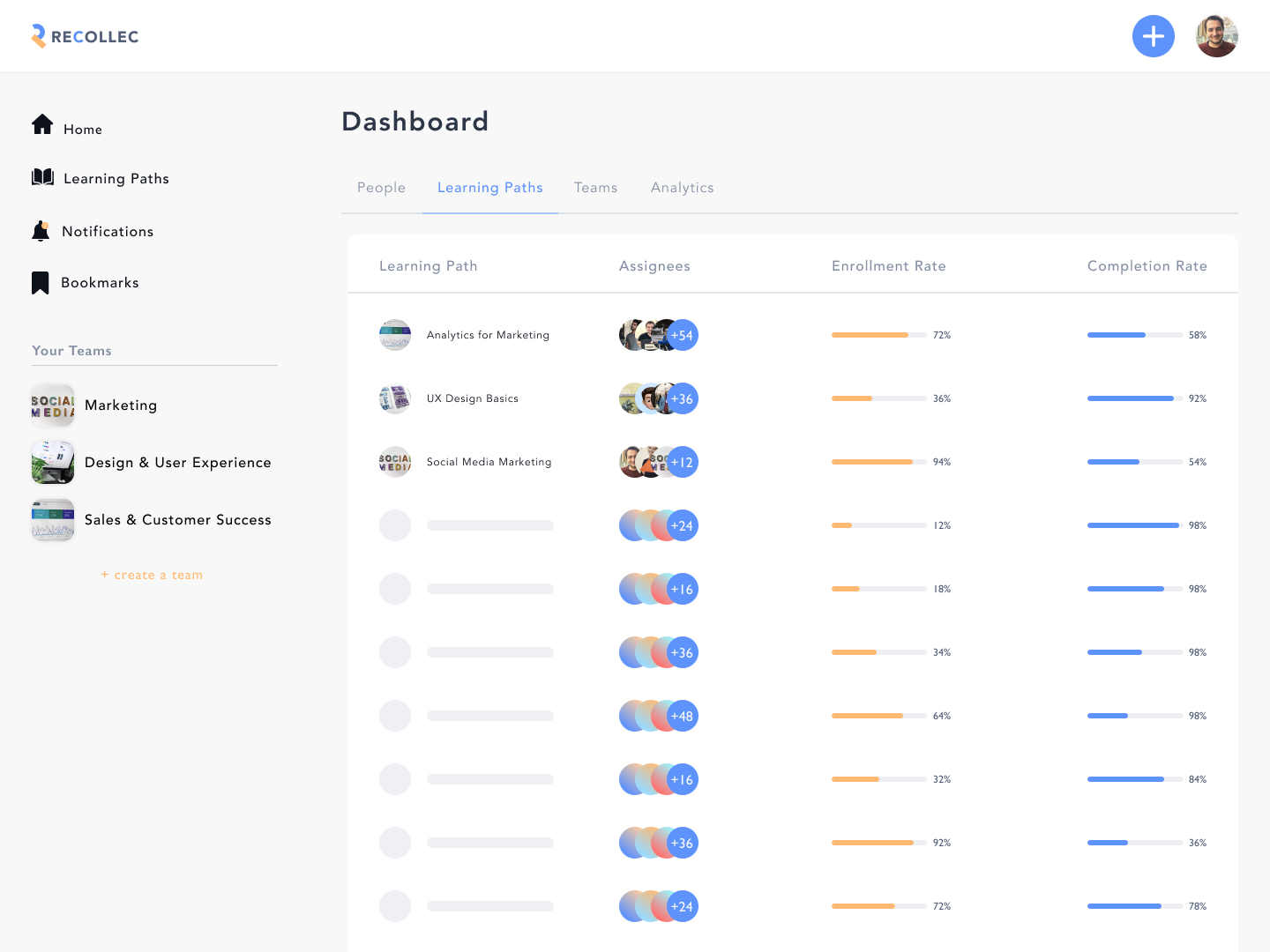Click the Bookmarks ribbon icon
The width and height of the screenshot is (1270, 952).
pyautogui.click(x=40, y=283)
